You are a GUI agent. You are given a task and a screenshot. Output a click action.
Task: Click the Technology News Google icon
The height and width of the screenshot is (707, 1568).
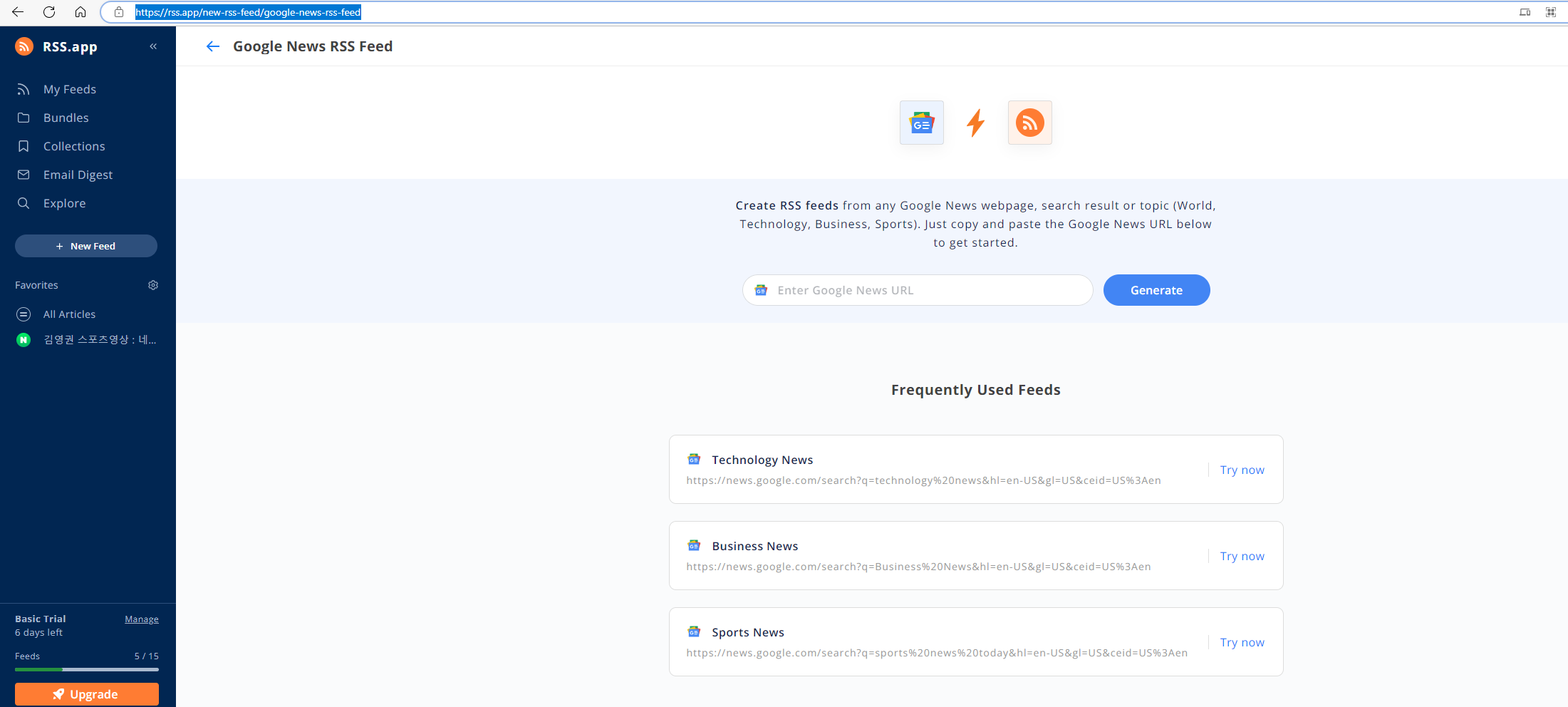pos(694,459)
